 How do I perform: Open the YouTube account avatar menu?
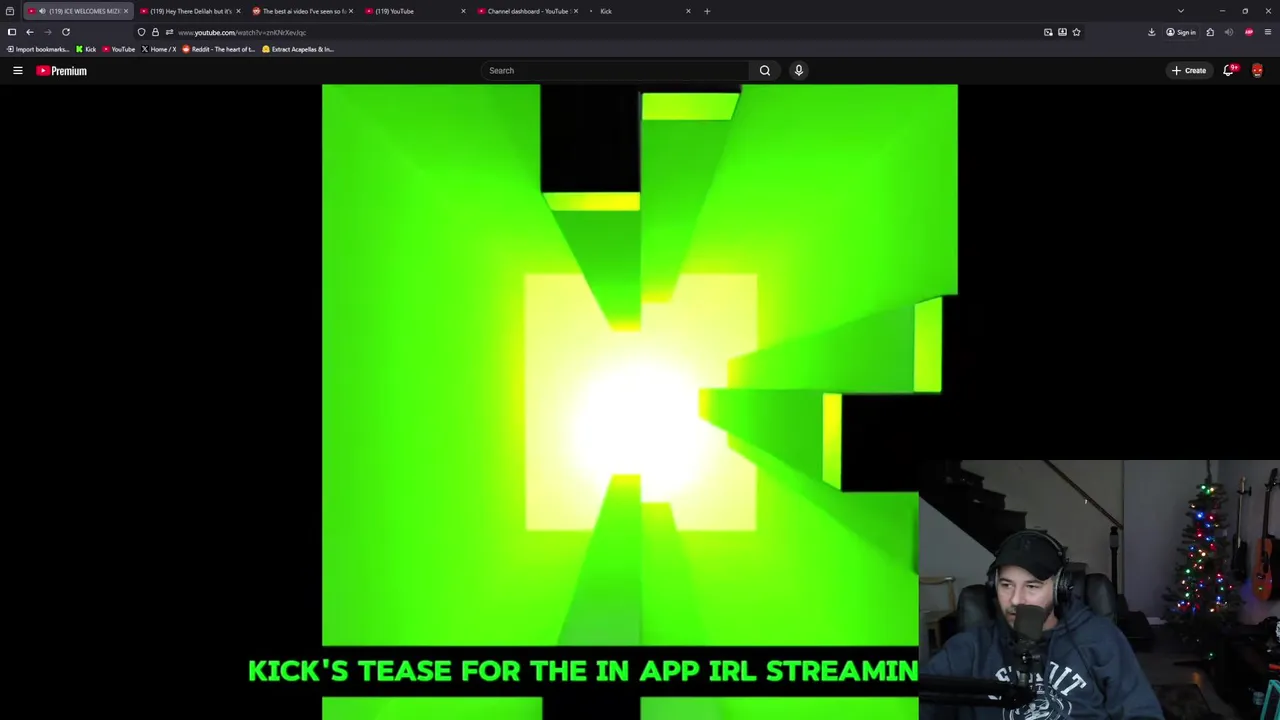coord(1257,70)
